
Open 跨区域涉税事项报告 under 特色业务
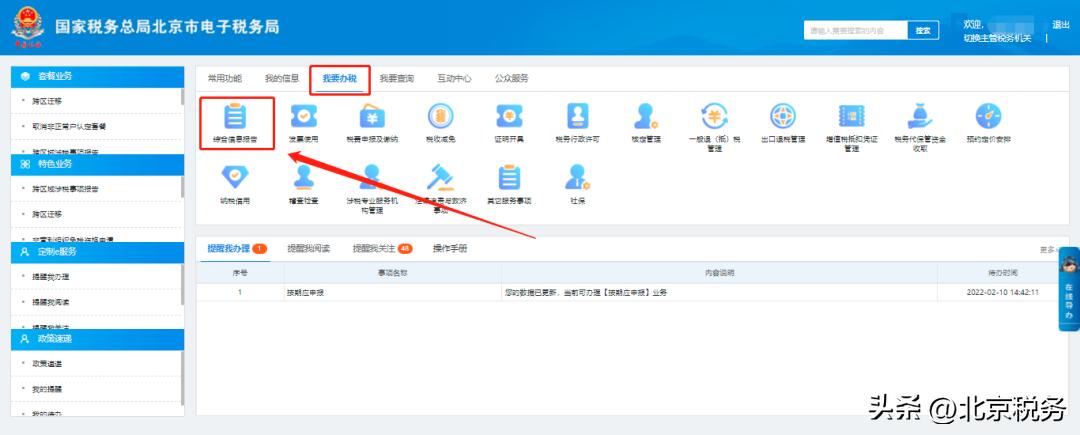pyautogui.click(x=65, y=189)
